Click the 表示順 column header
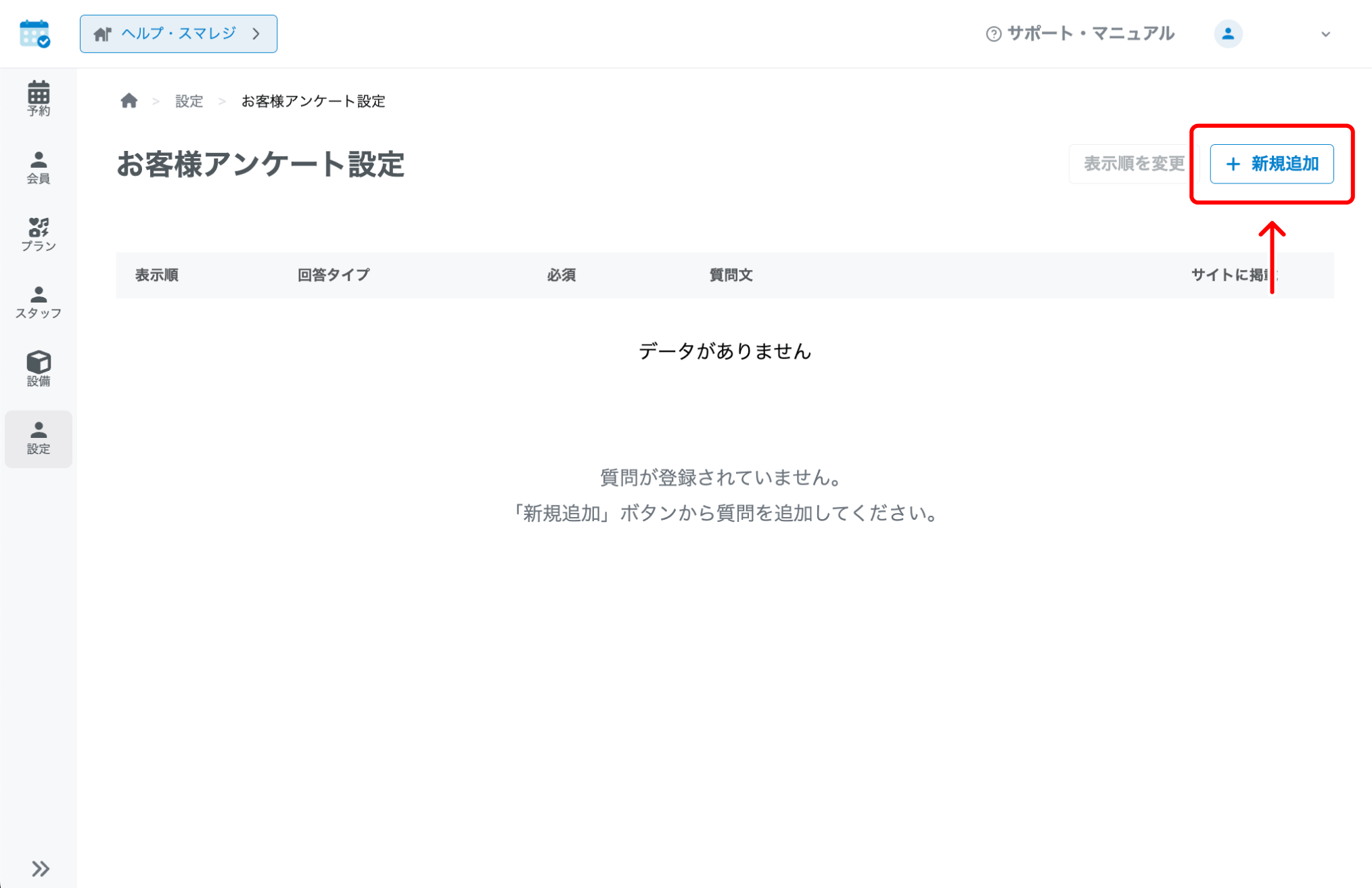1372x888 pixels. pos(156,275)
